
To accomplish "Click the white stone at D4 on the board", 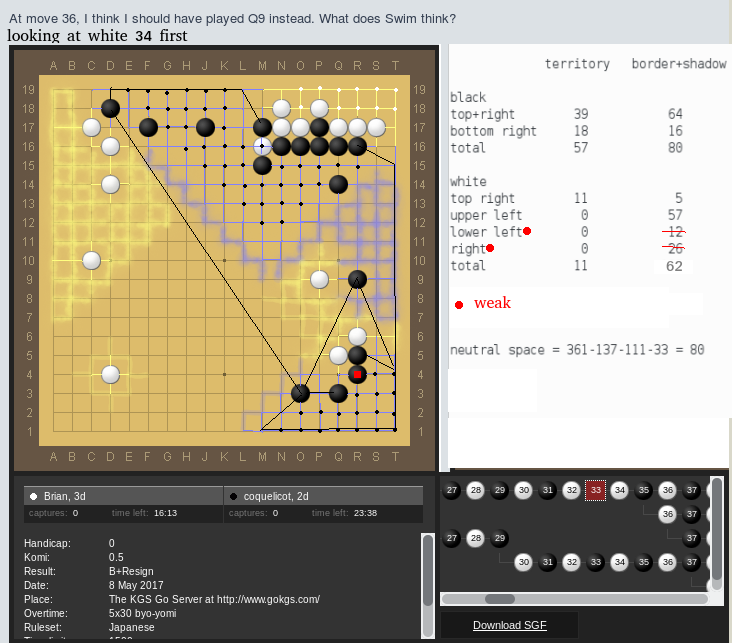I will [x=111, y=374].
